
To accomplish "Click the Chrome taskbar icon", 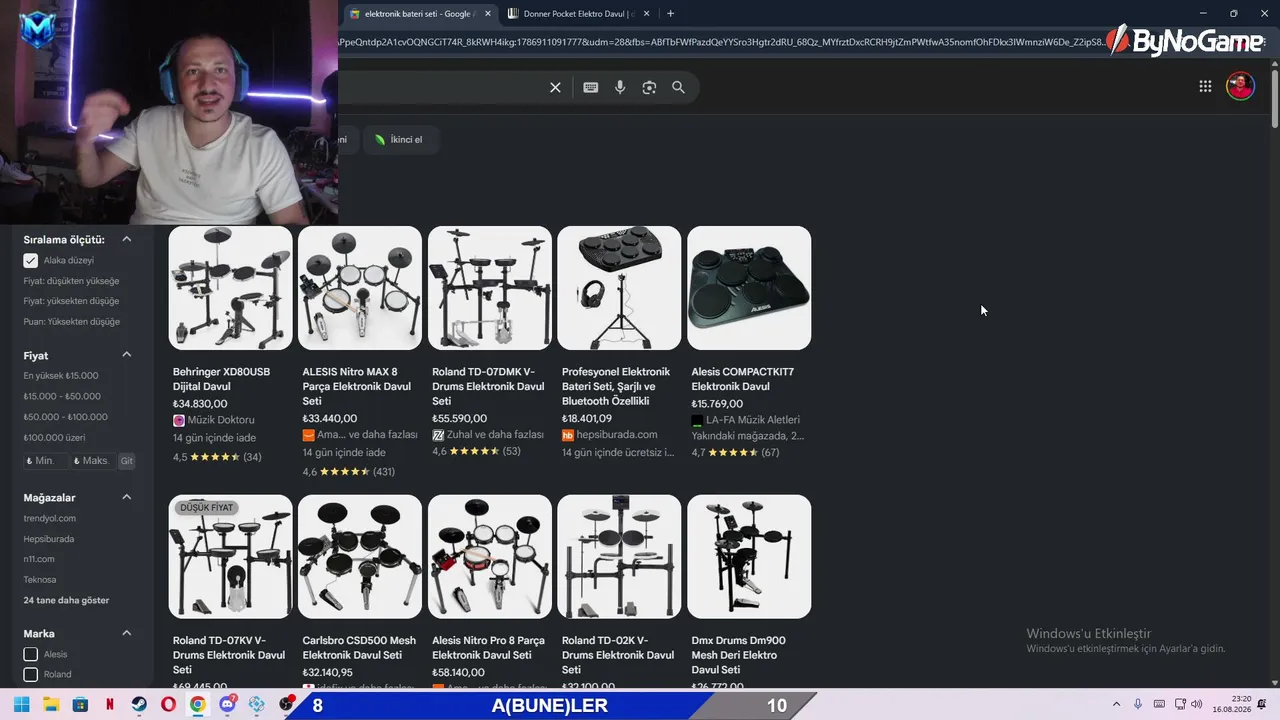I will tap(198, 705).
